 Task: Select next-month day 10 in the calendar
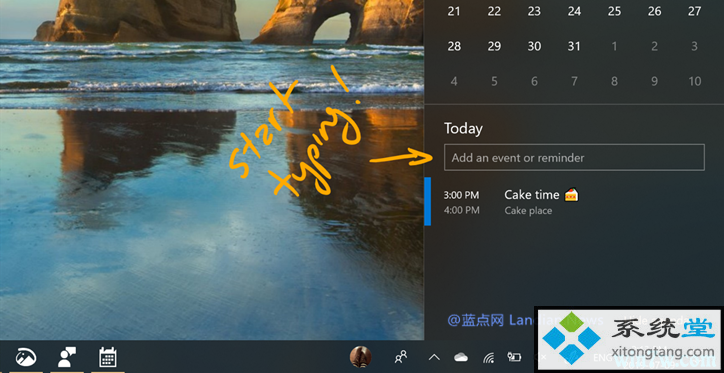pyautogui.click(x=694, y=81)
